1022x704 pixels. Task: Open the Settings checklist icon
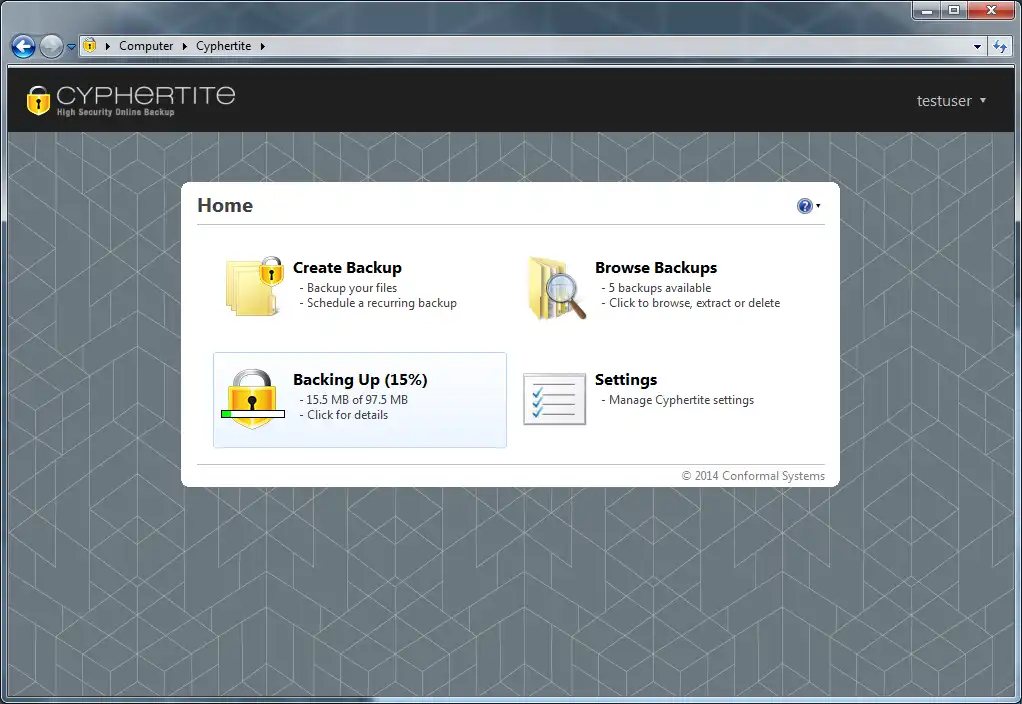pyautogui.click(x=555, y=399)
